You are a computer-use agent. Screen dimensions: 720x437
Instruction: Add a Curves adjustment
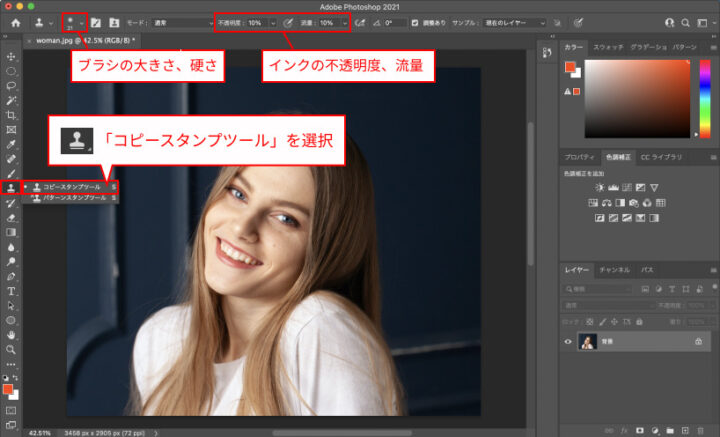tap(627, 187)
